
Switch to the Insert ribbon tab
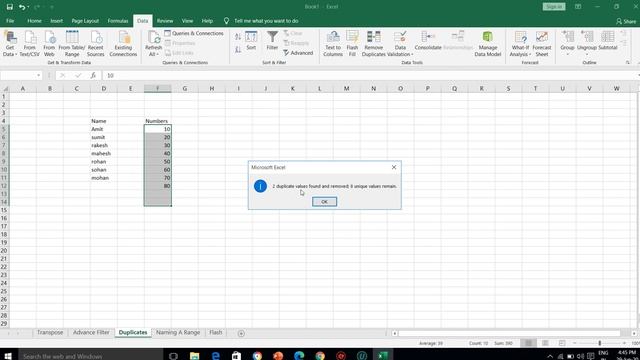click(56, 21)
